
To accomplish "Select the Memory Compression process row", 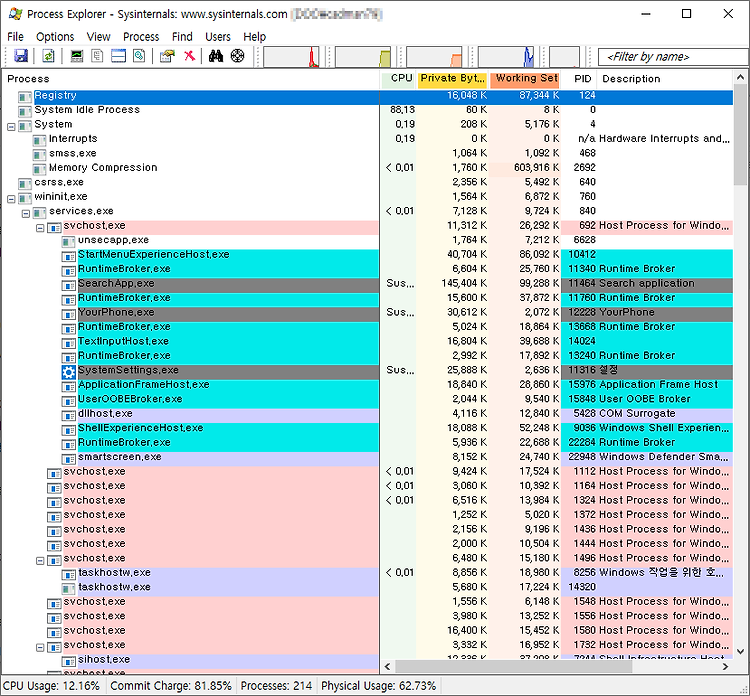I will 367,168.
